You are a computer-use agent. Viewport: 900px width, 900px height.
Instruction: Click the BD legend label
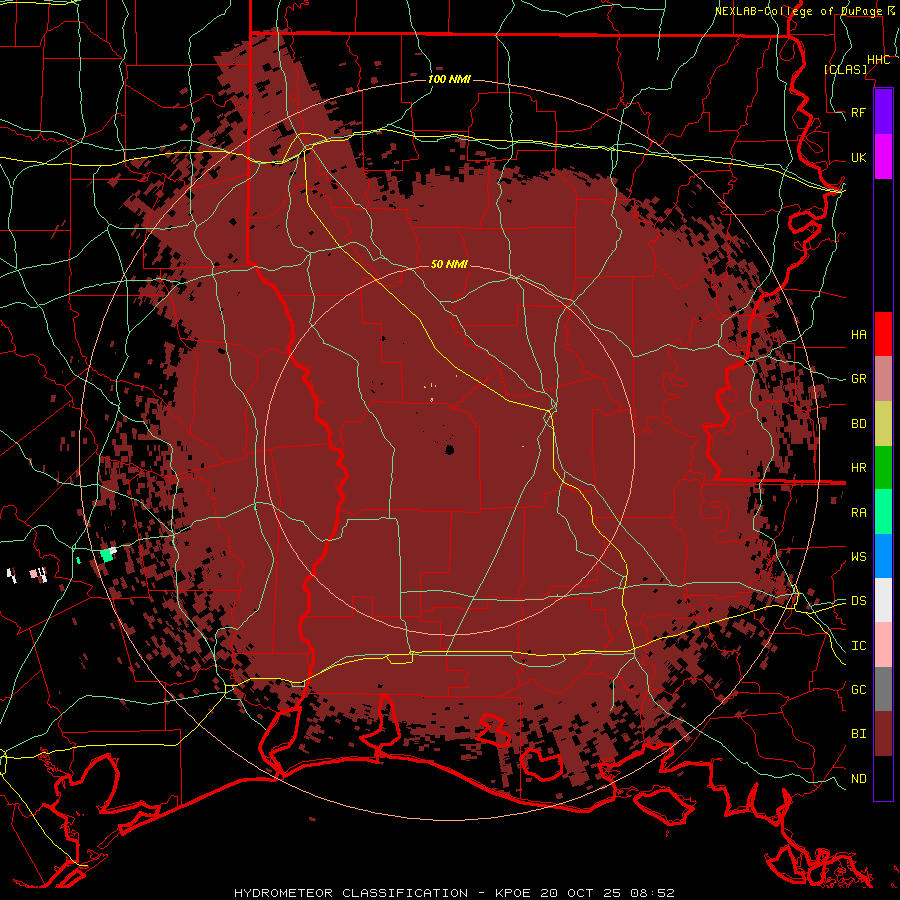pos(858,423)
